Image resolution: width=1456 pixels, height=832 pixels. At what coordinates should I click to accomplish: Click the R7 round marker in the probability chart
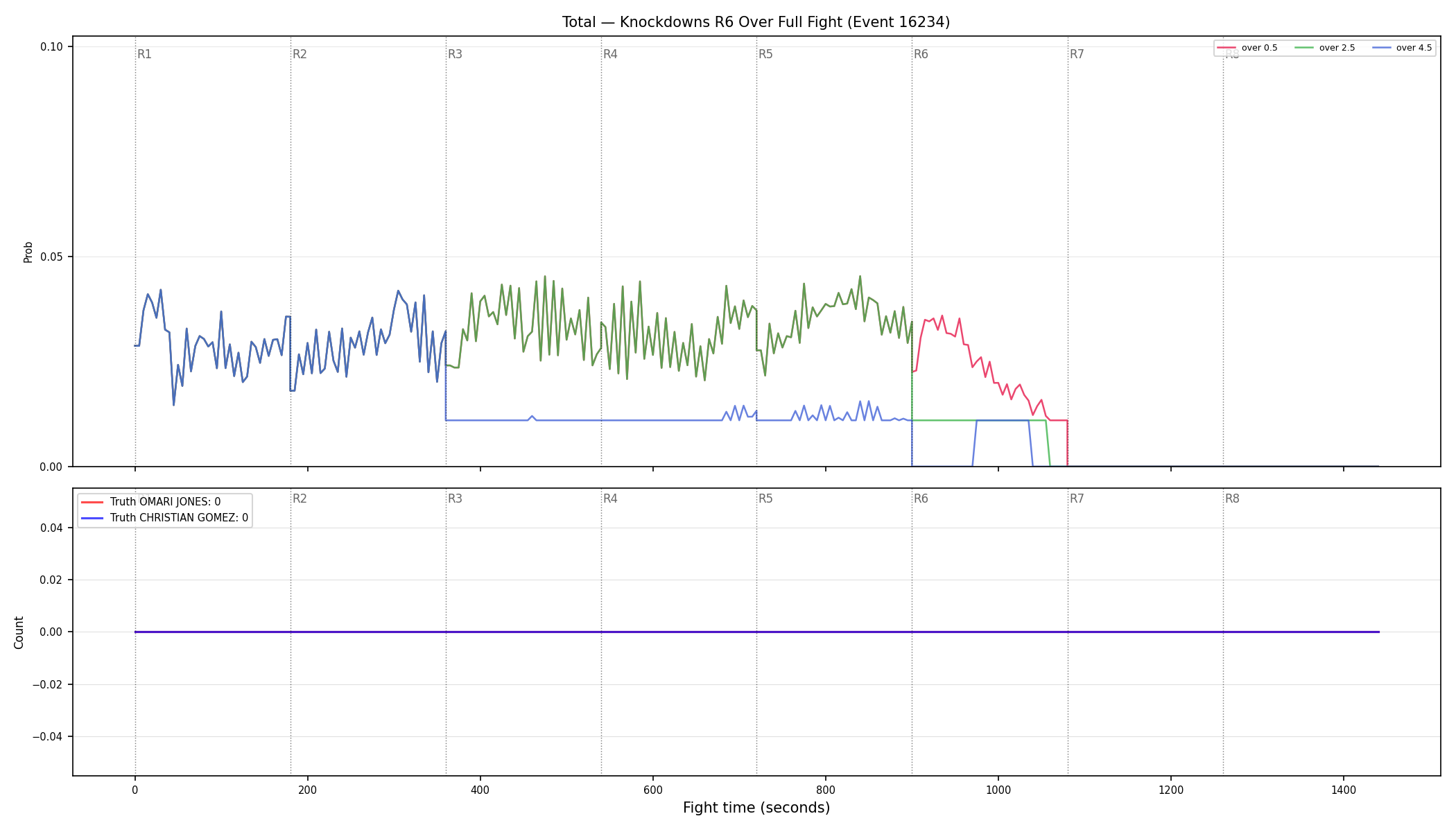click(x=1077, y=54)
